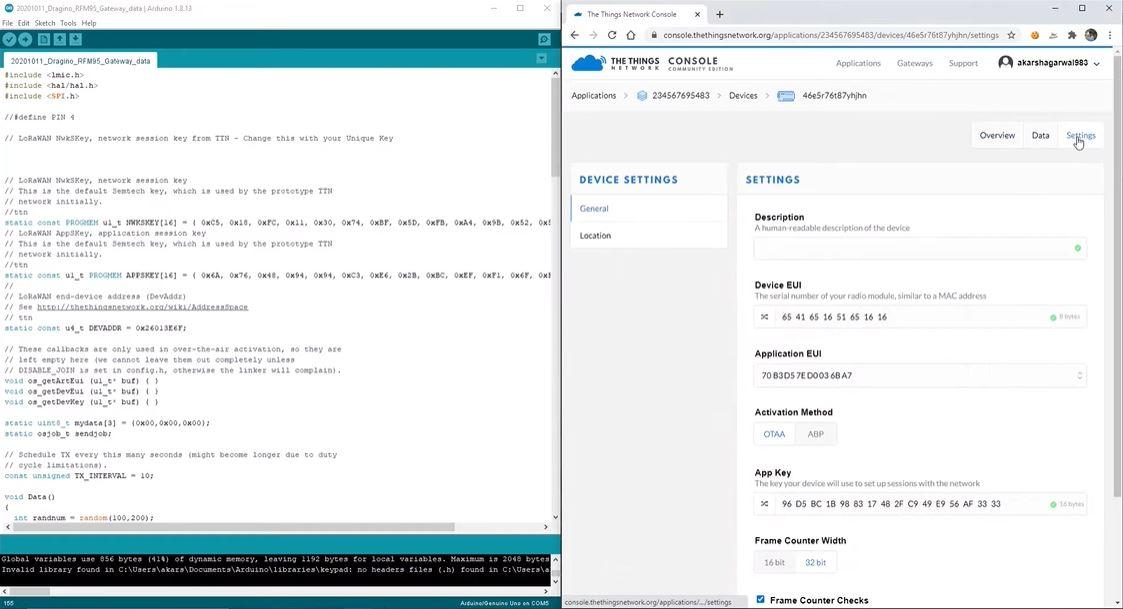This screenshot has width=1123, height=609.
Task: Click the Arduino logo in the title bar
Action: pos(9,8)
